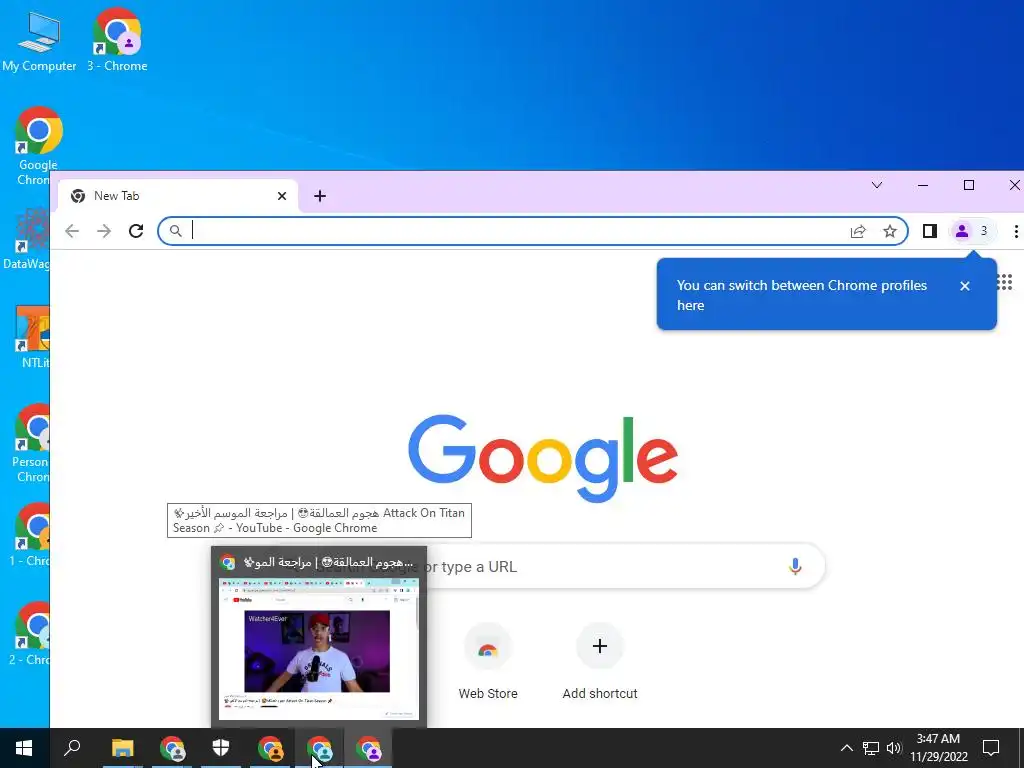1024x768 pixels.
Task: Bookmark this tab with the star icon
Action: tap(889, 231)
